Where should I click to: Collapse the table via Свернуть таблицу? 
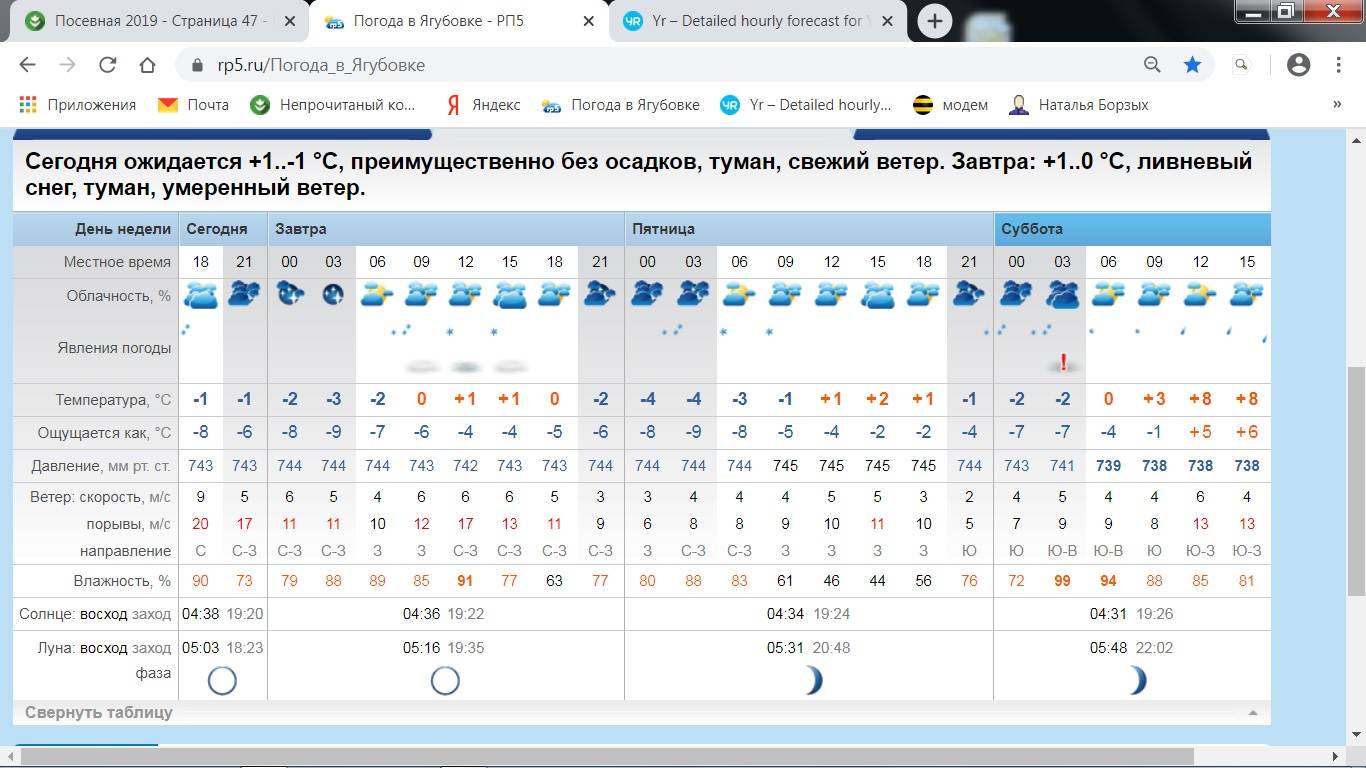click(99, 713)
